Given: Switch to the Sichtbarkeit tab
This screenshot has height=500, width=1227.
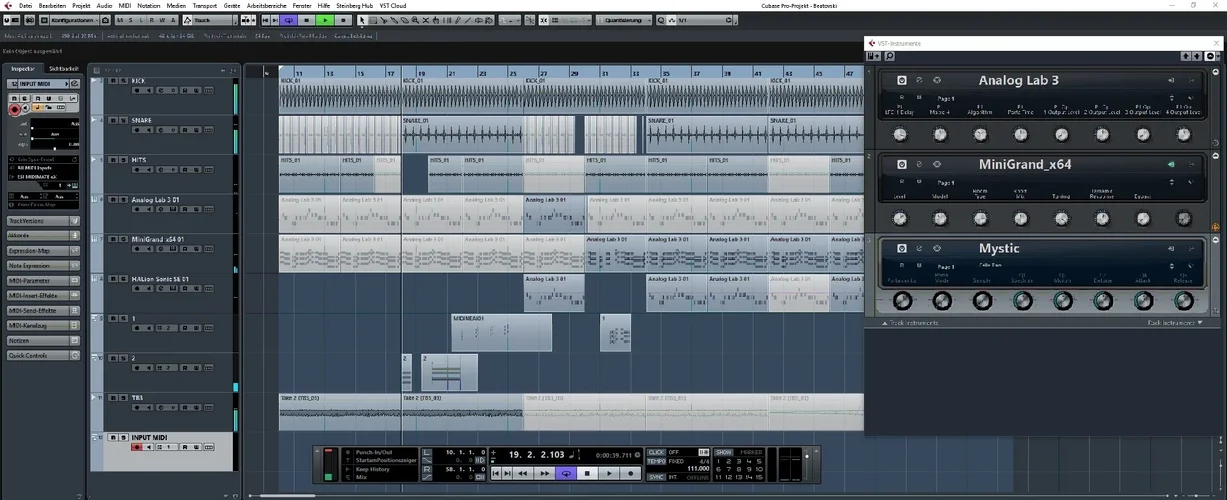Looking at the screenshot, I should (x=63, y=68).
